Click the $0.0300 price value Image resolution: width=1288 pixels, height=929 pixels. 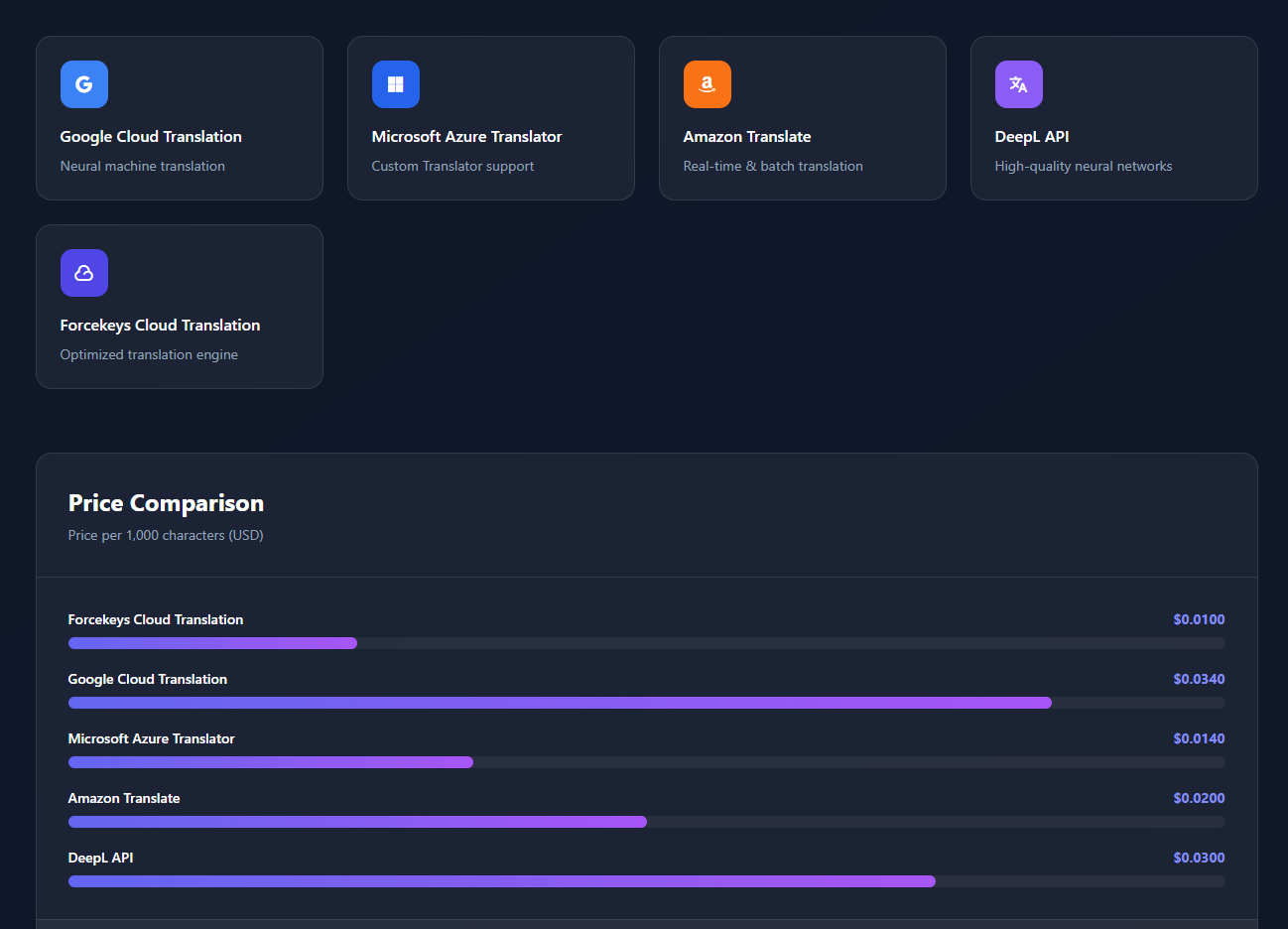point(1199,858)
